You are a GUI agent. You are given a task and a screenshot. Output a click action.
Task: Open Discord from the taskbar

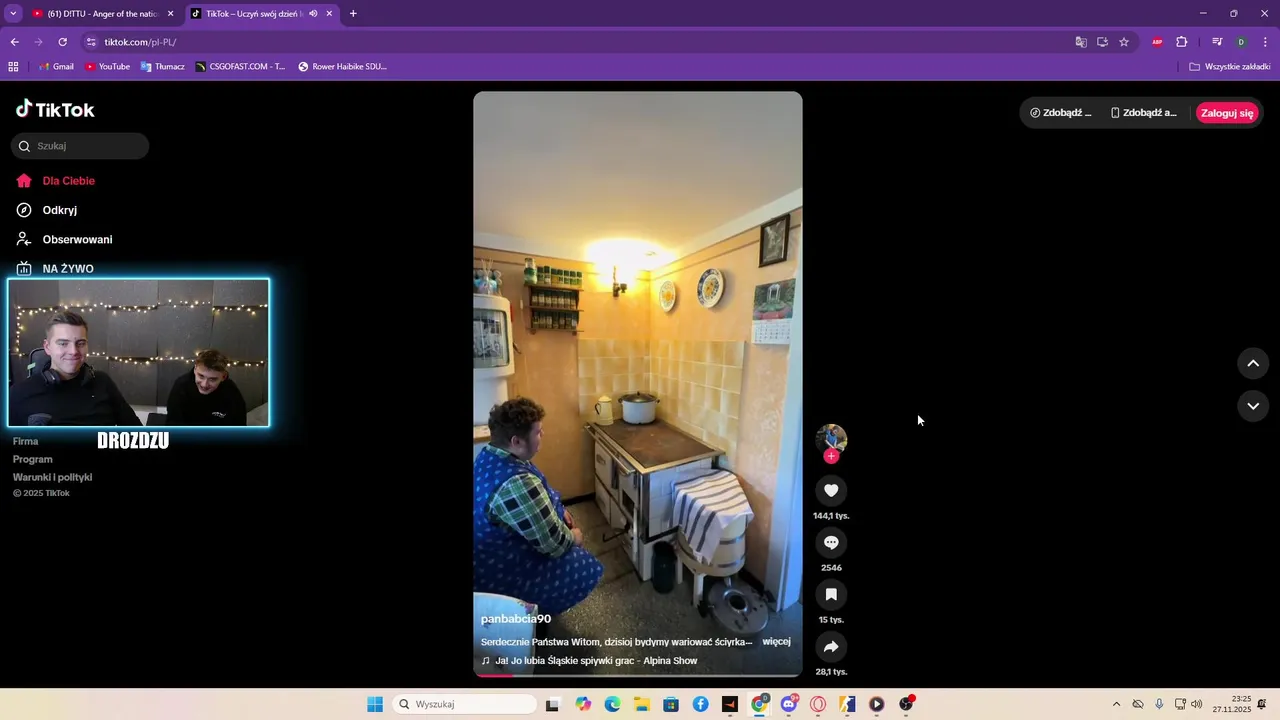point(789,704)
